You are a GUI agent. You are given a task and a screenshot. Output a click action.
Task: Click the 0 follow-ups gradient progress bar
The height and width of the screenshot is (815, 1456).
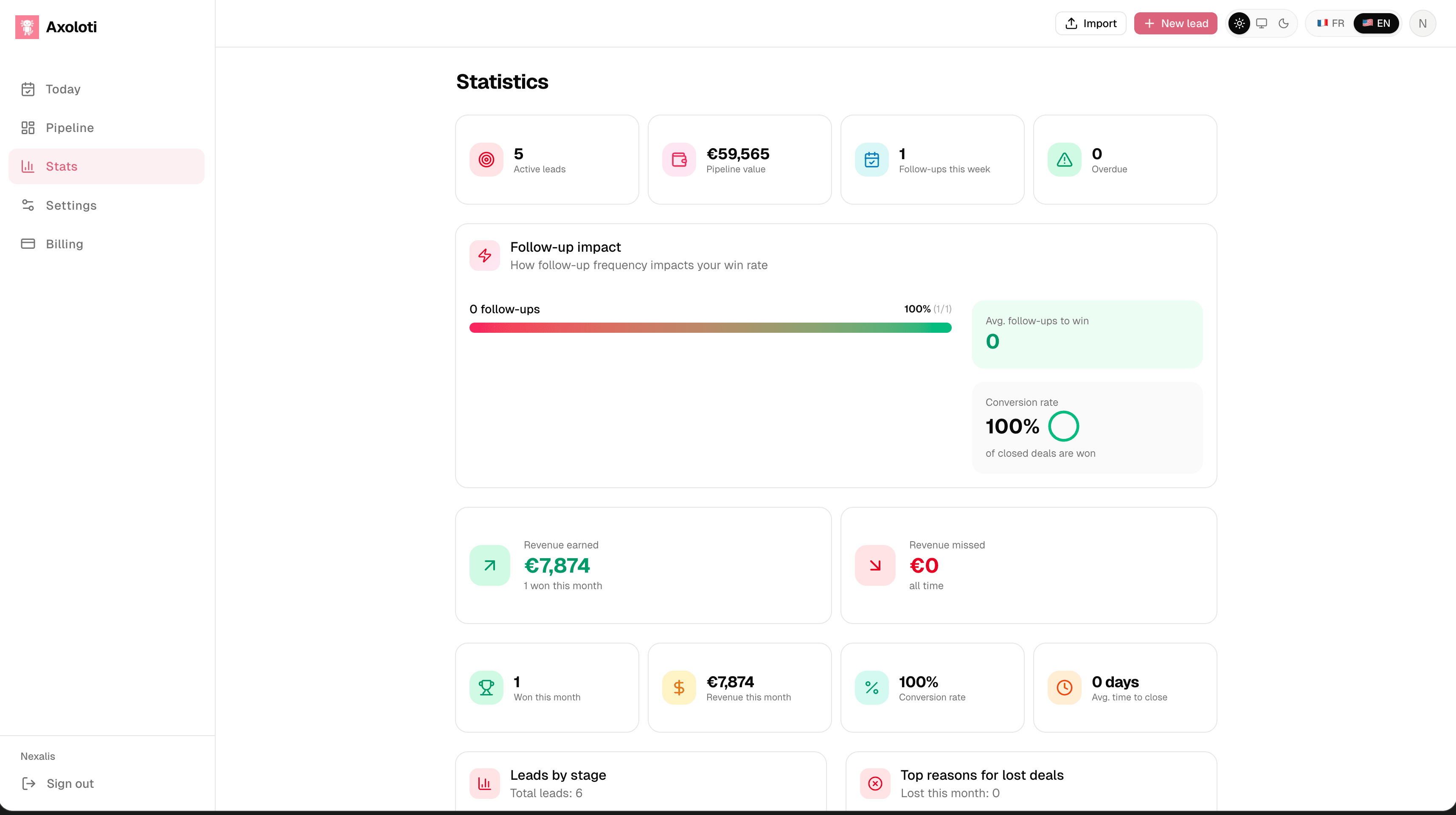coord(710,328)
